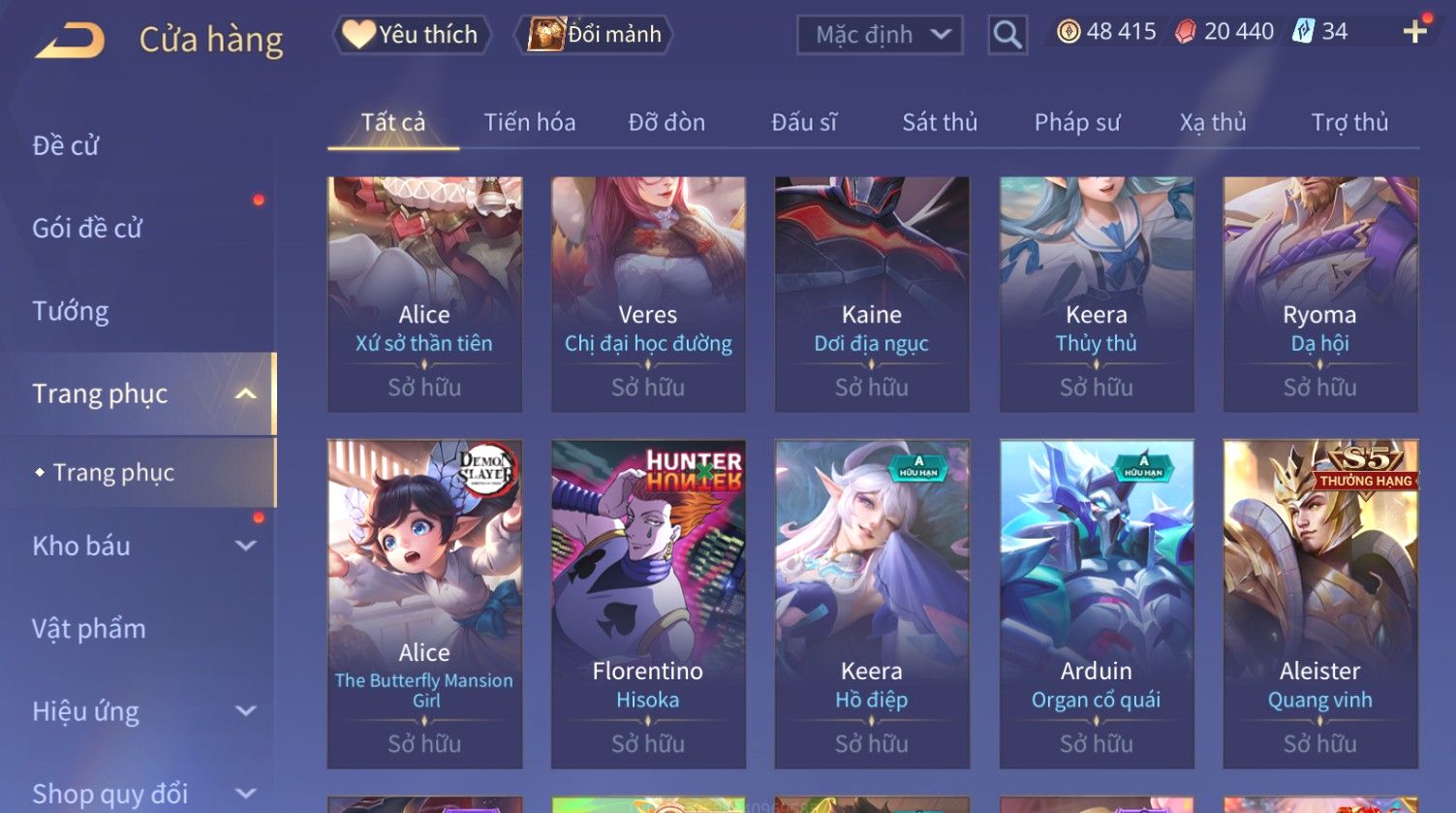Screen dimensions: 1456x813
Task: Tap the golden back arrow icon
Action: [x=70, y=41]
